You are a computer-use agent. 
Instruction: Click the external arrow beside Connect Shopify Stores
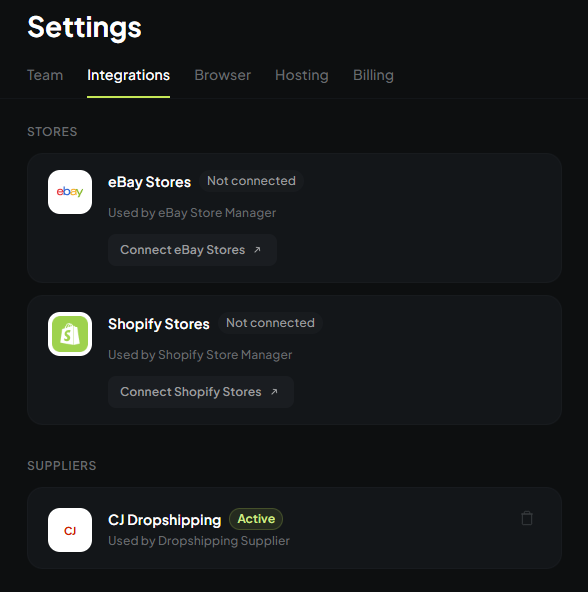pos(274,392)
